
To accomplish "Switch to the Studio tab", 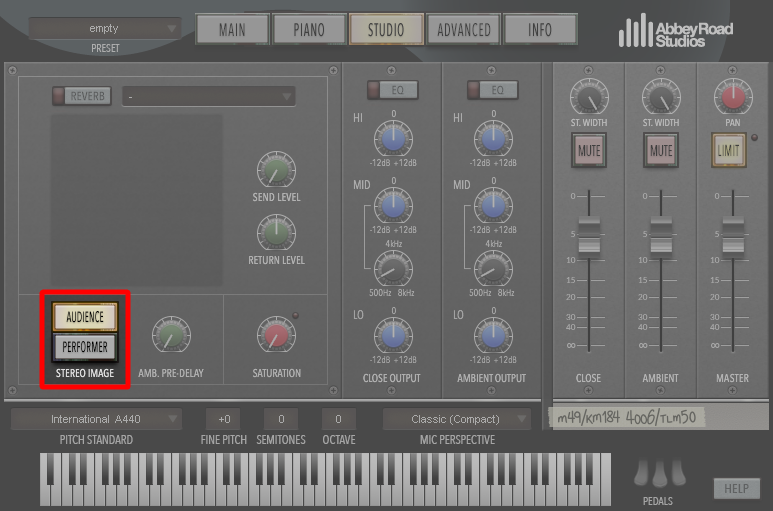I will click(x=386, y=30).
